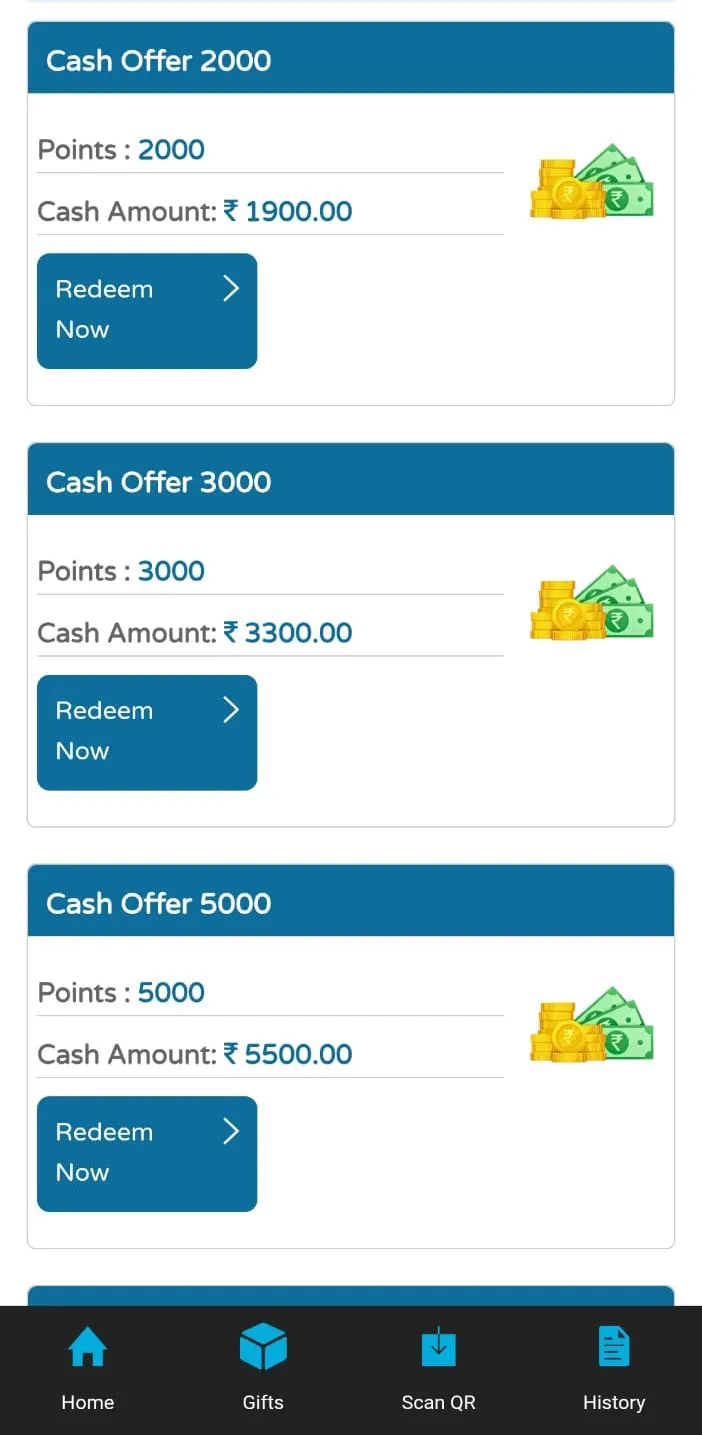Select the Scan QR label in bottom bar

coord(438,1402)
